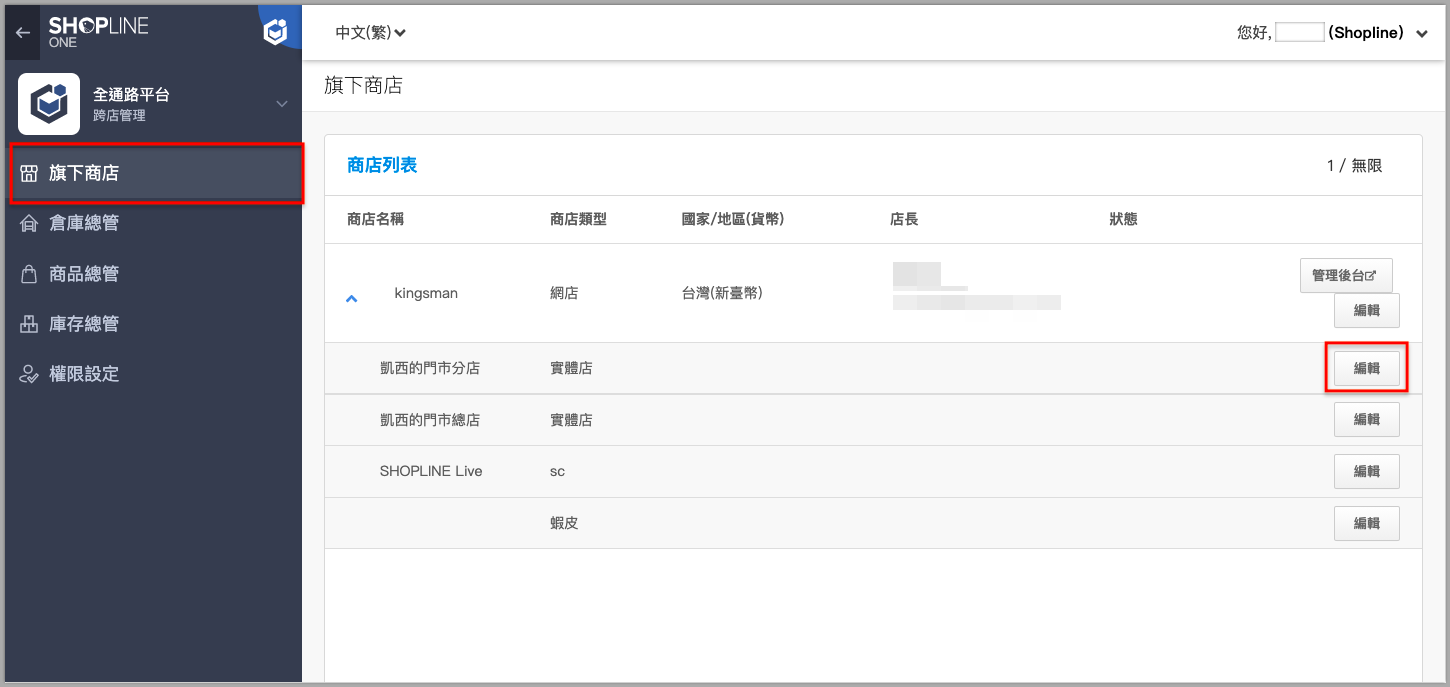Click the 全通路平台 platform logo icon
Viewport: 1450px width, 687px height.
49,104
